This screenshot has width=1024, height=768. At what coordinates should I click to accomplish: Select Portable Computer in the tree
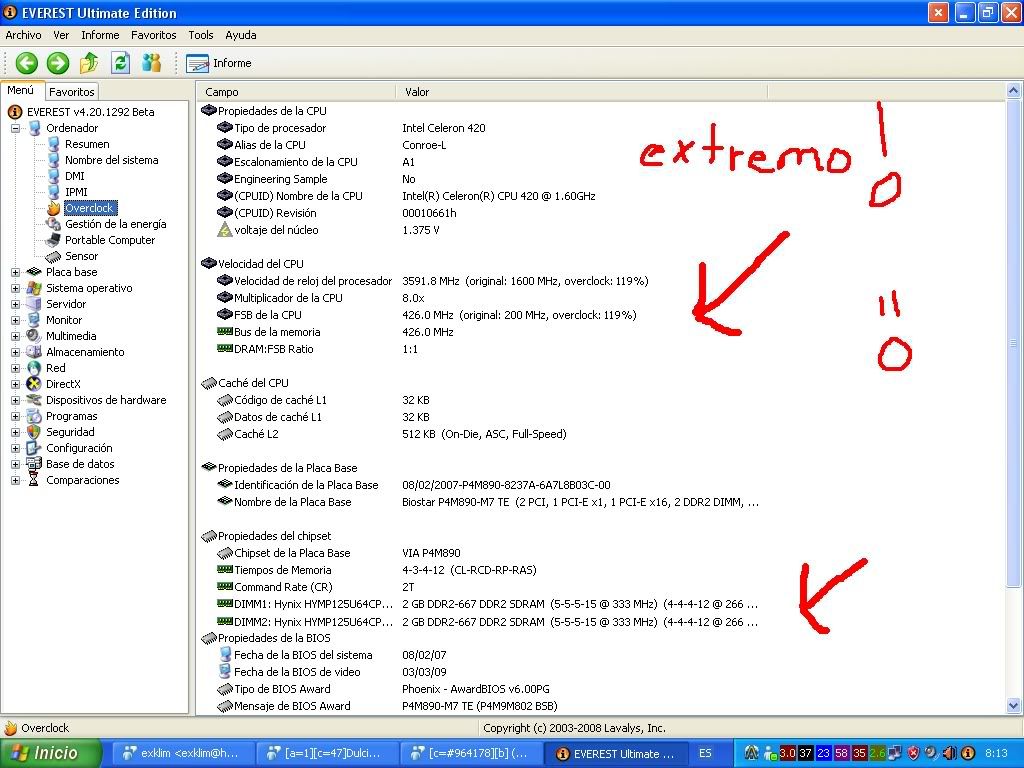[110, 240]
